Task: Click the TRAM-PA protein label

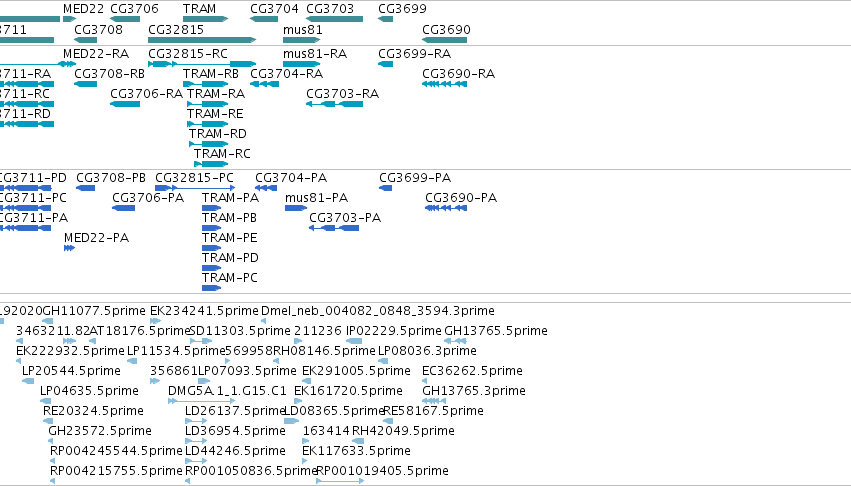Action: coord(231,198)
